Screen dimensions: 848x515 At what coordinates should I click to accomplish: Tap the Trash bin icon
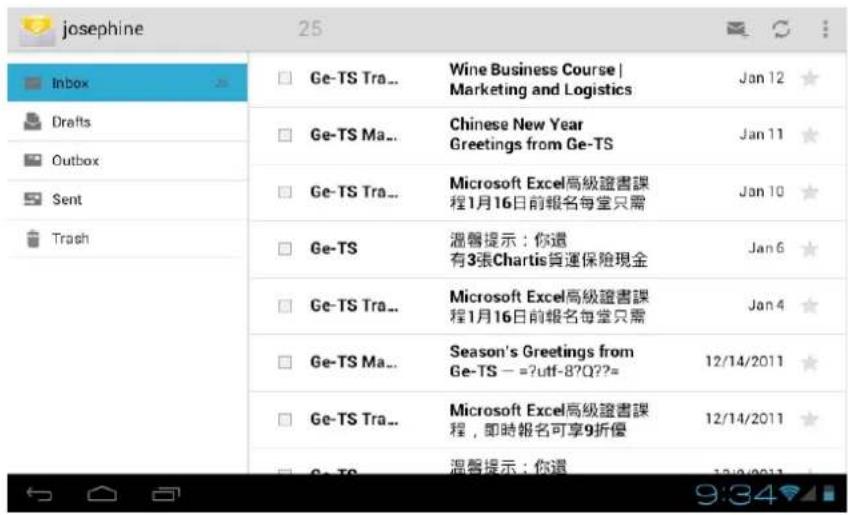[x=33, y=238]
